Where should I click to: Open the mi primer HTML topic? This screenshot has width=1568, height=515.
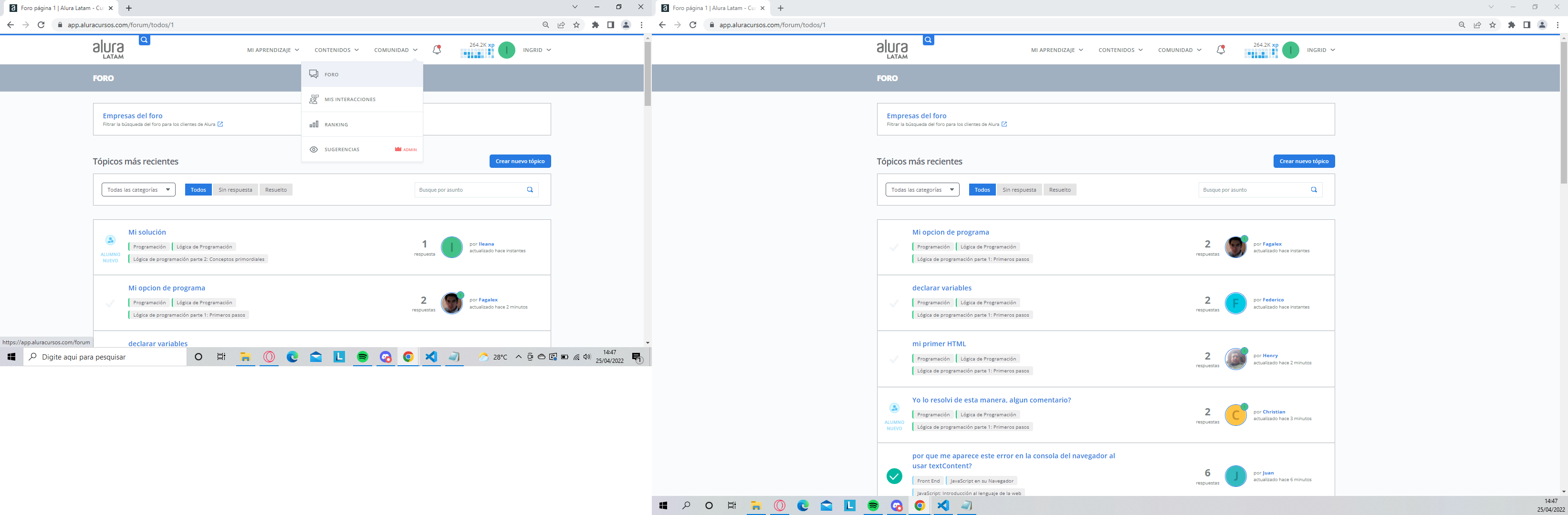click(939, 344)
